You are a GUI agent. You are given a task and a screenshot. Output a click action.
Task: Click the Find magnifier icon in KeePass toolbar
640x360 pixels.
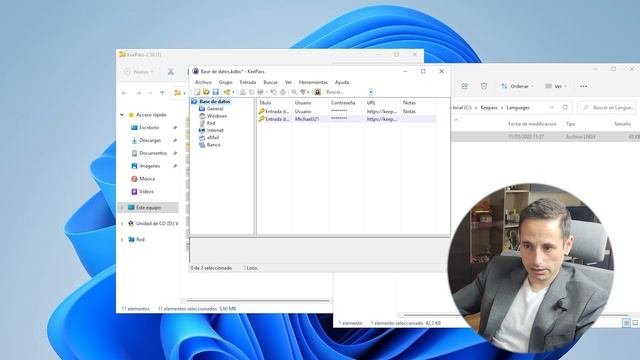click(294, 92)
